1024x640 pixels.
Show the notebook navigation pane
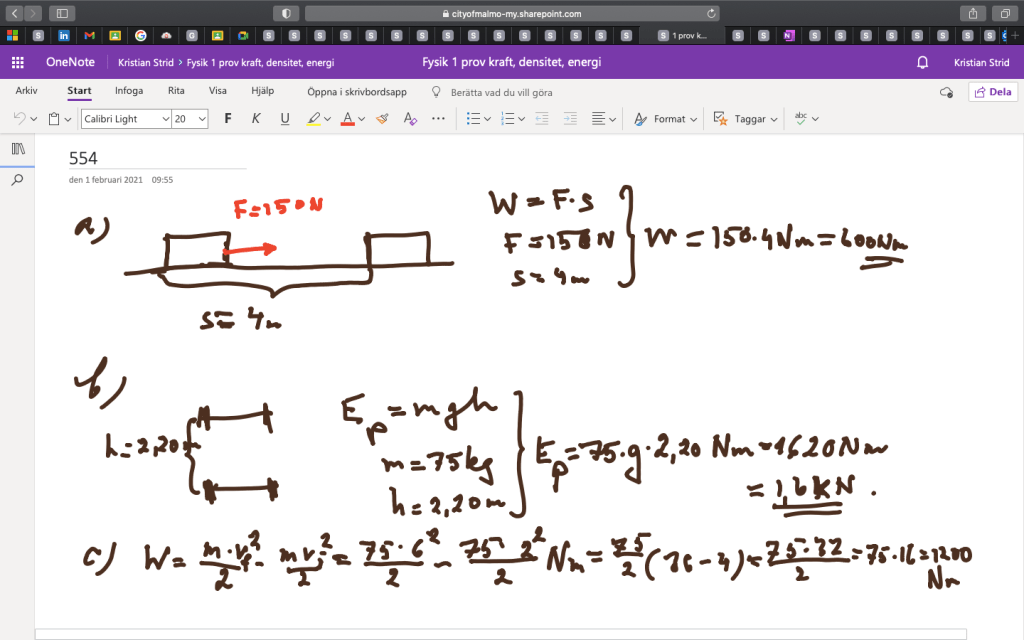(17, 149)
